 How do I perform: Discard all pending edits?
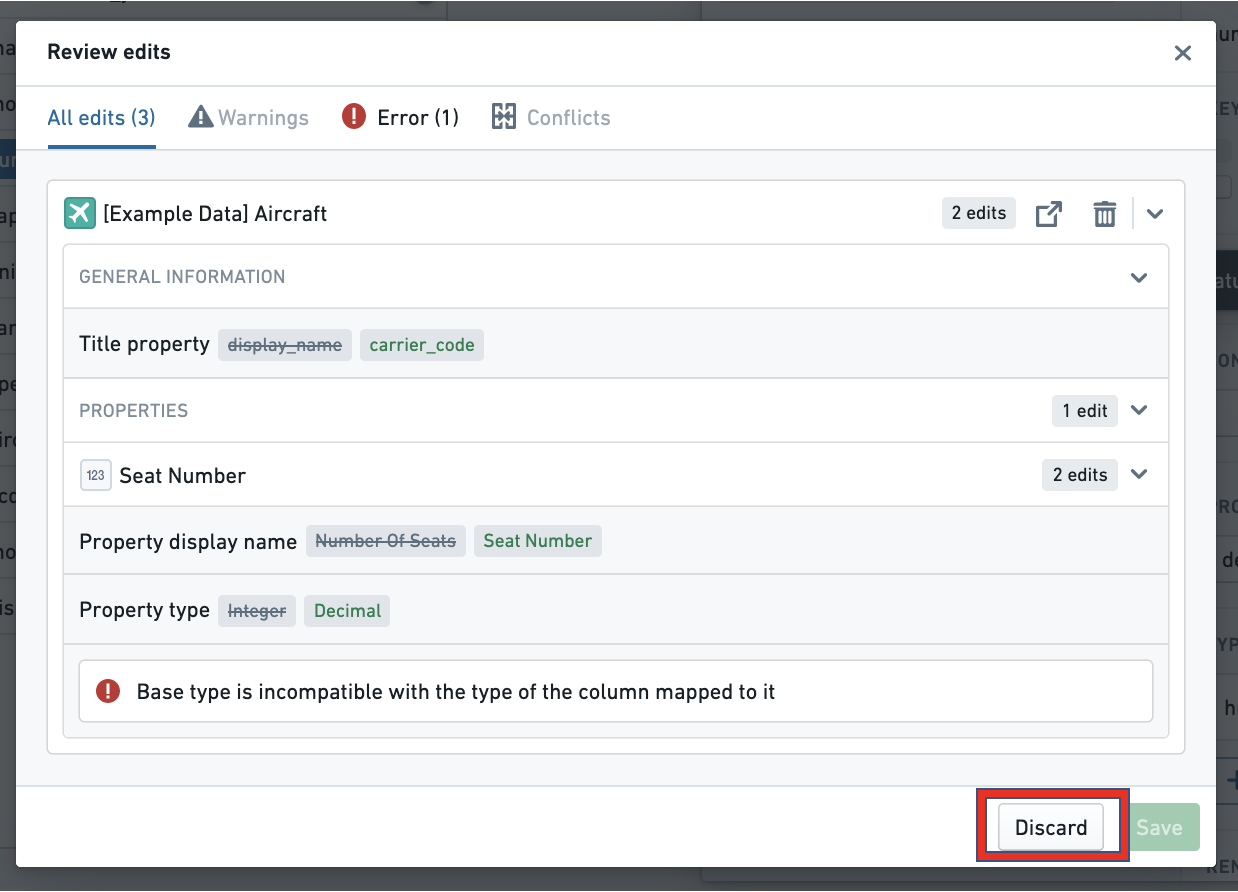coord(1051,827)
